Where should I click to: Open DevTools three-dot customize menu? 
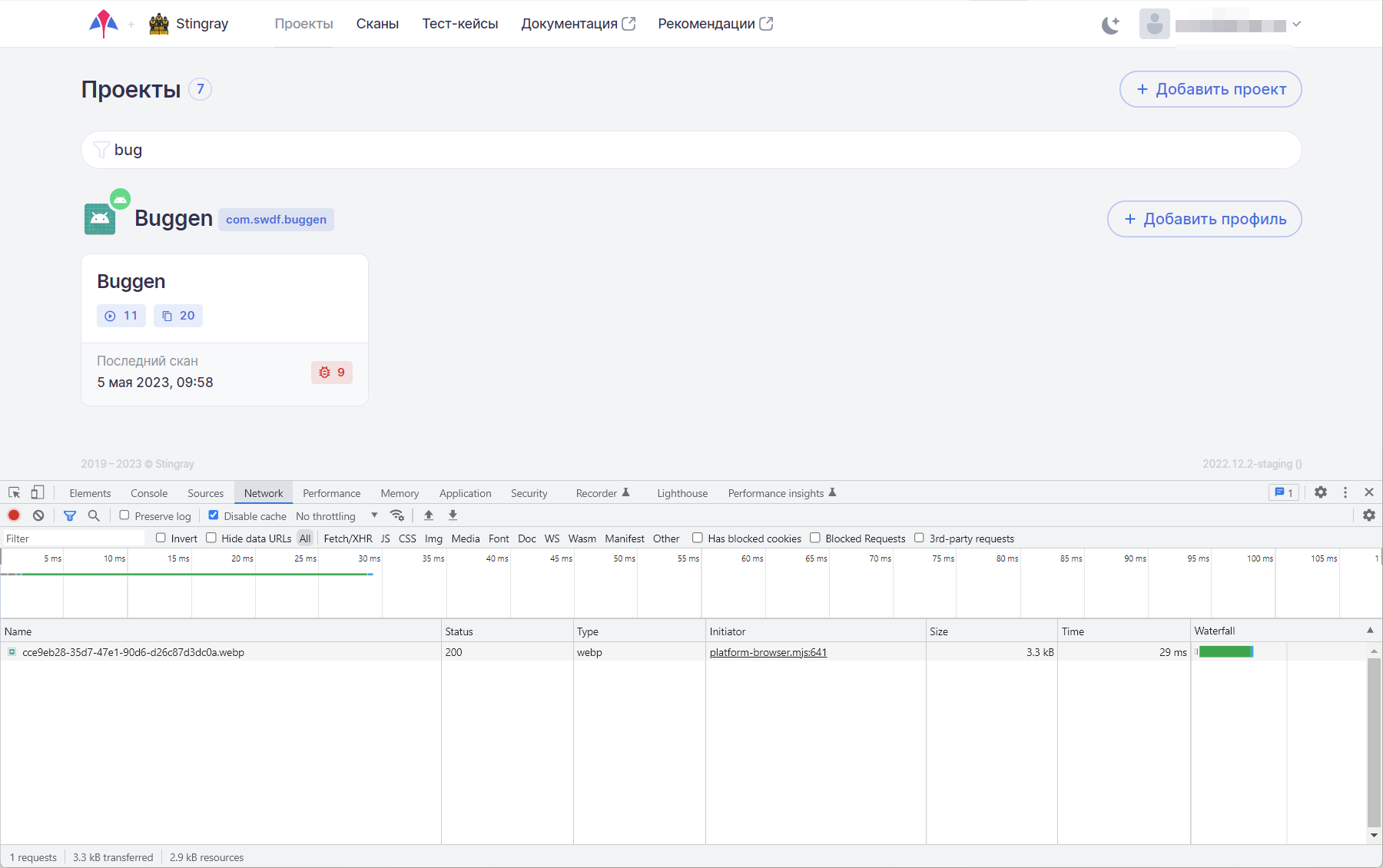(1345, 492)
